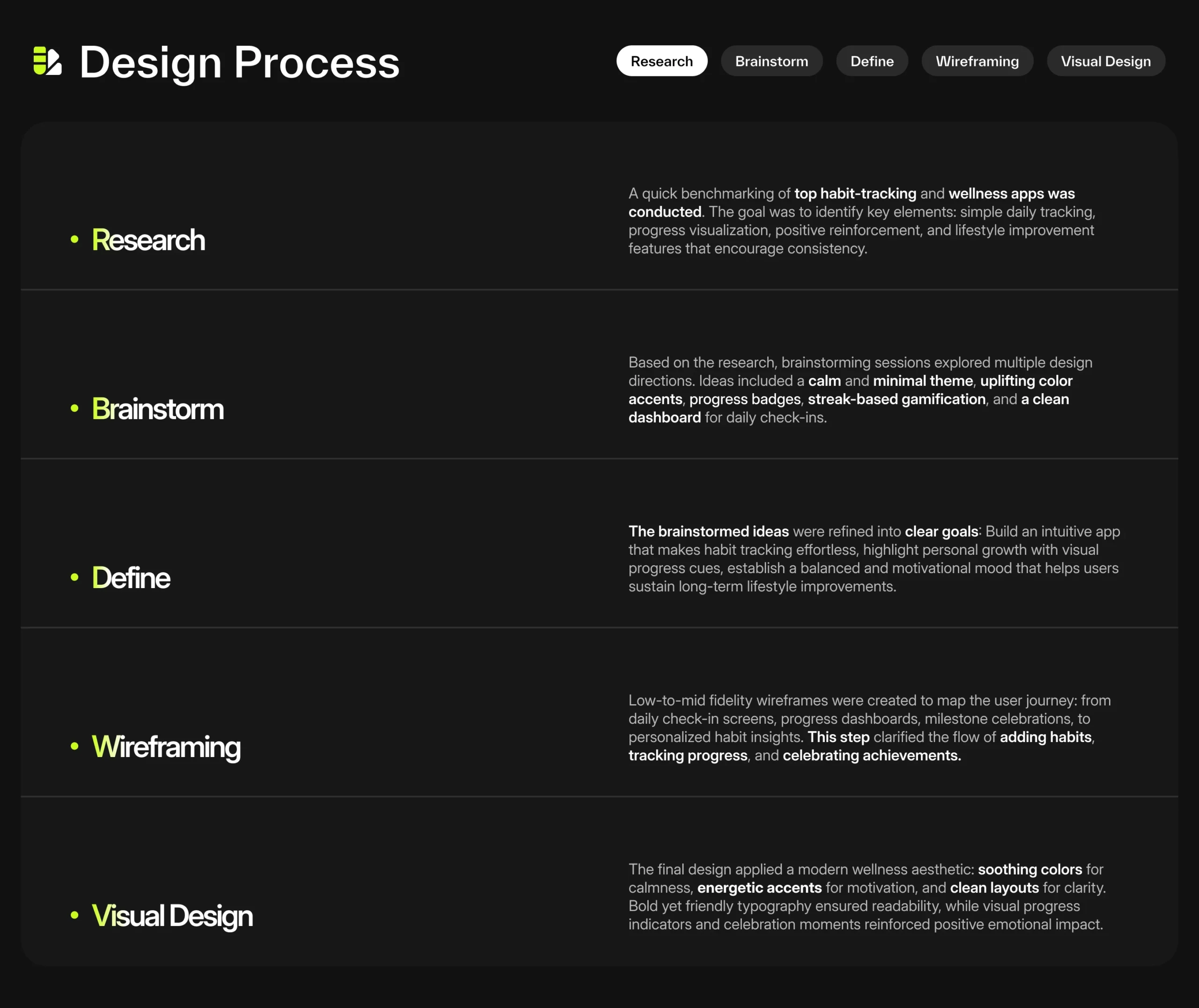Click the Visual Design section heading
Image resolution: width=1199 pixels, height=1008 pixels.
pos(173,916)
